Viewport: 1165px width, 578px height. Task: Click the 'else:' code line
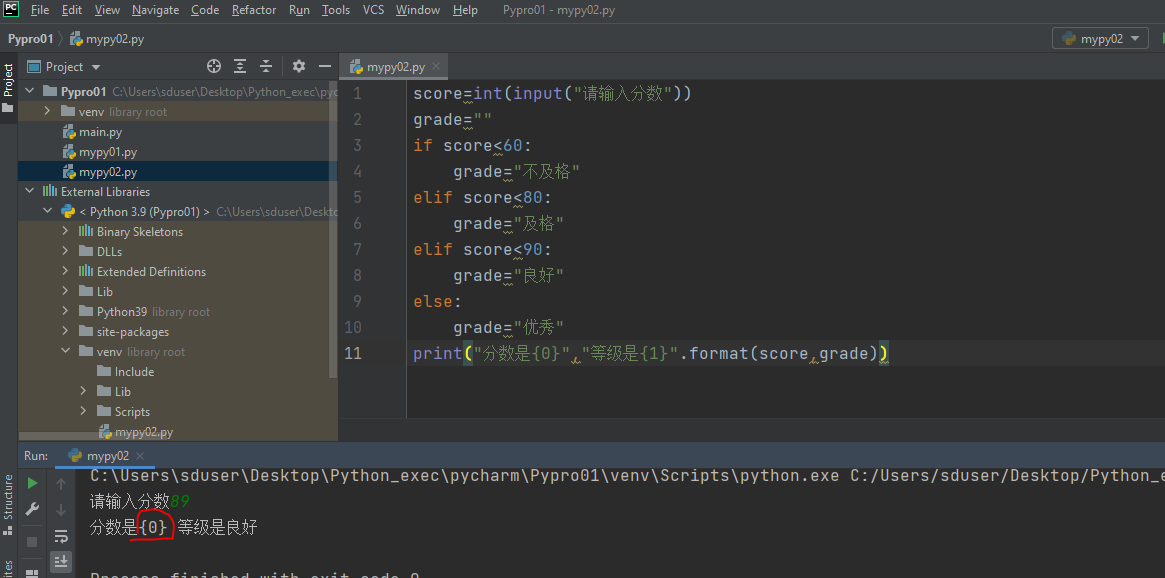(438, 302)
